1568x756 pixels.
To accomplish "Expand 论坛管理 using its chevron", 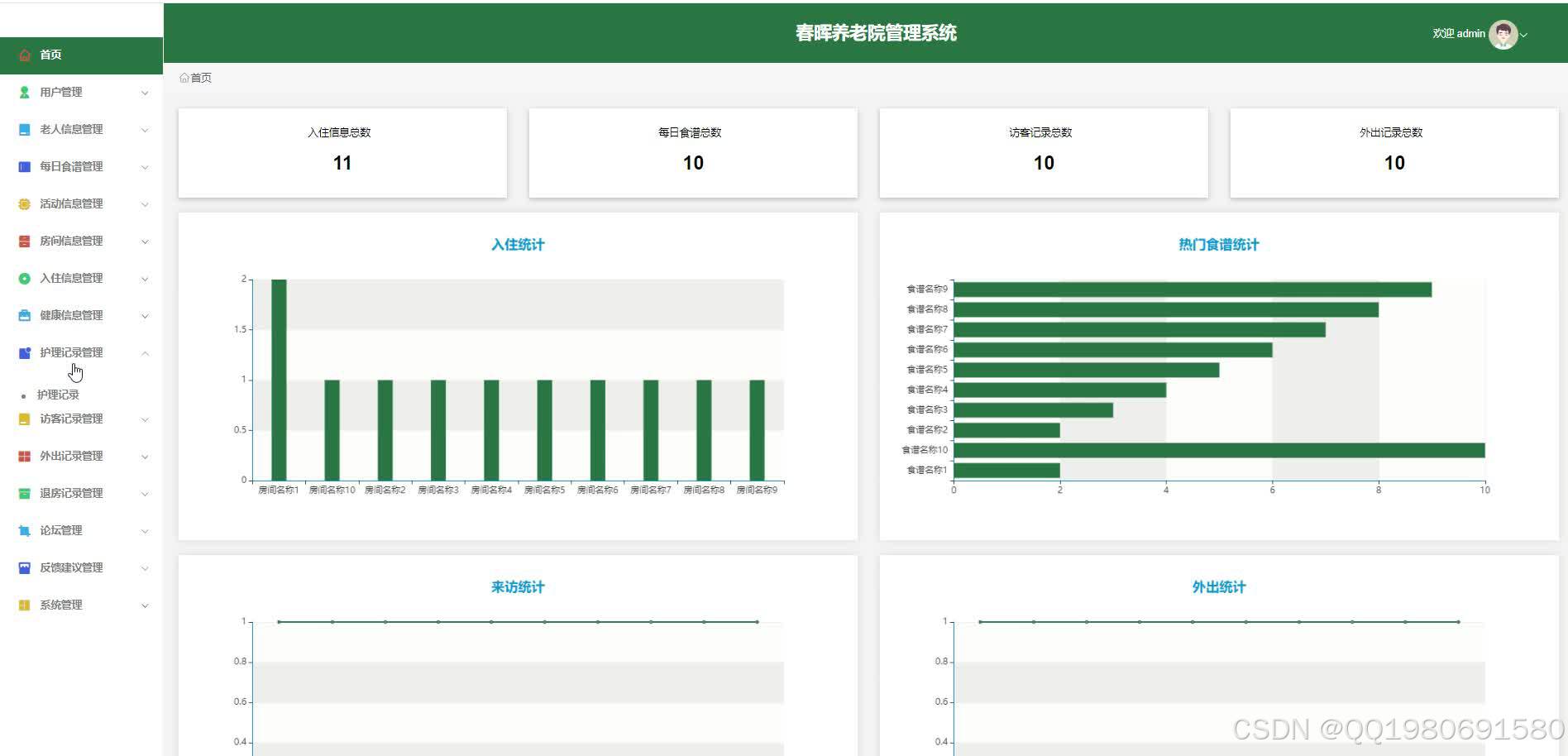I will coord(145,531).
